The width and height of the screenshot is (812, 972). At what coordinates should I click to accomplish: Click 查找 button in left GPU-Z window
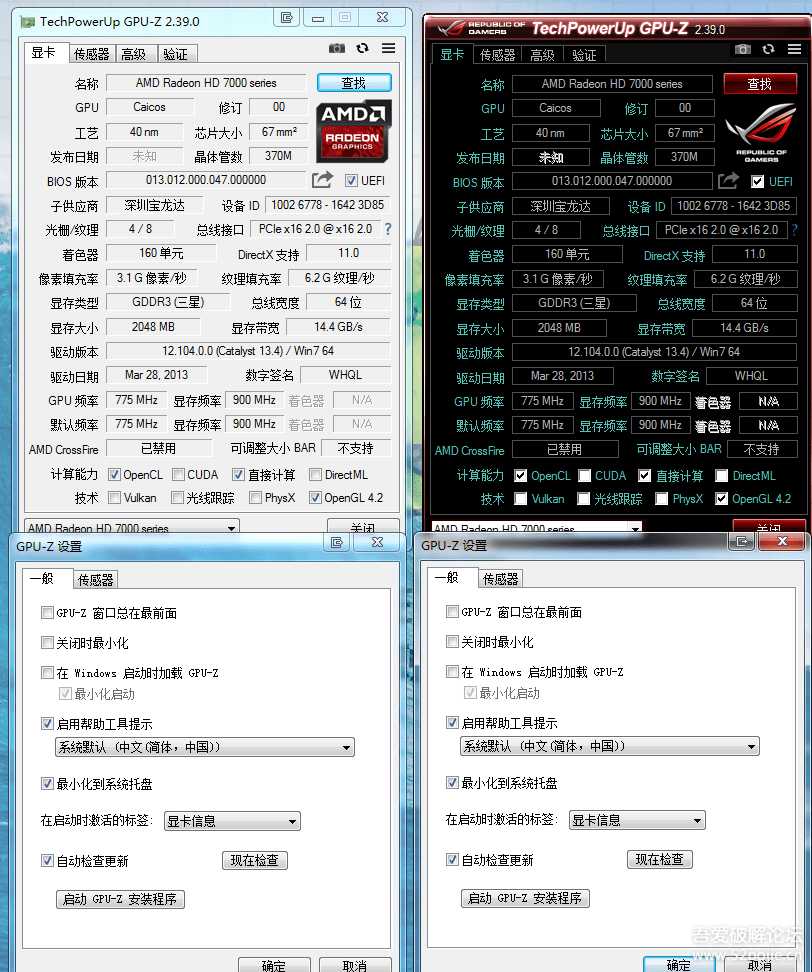354,82
